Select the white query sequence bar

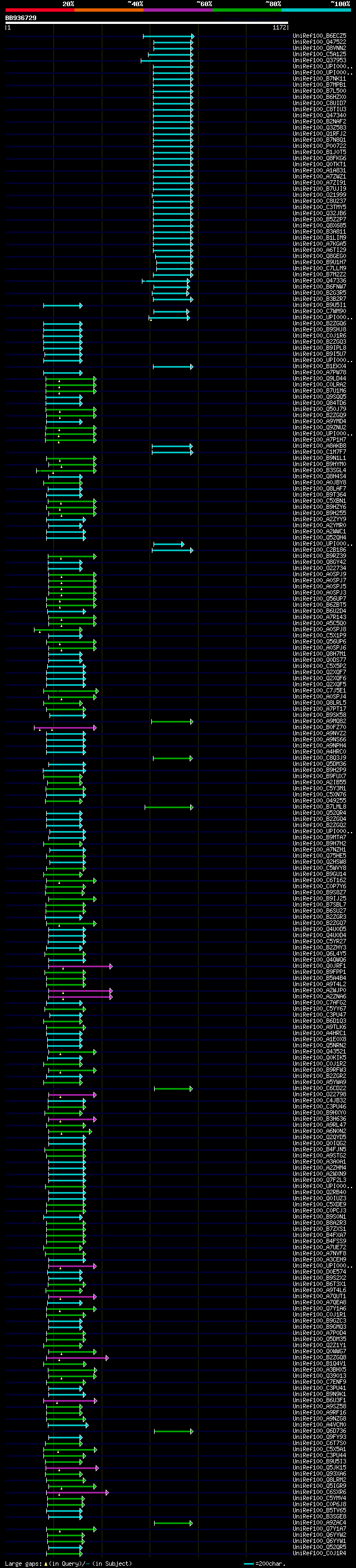pyautogui.click(x=147, y=23)
